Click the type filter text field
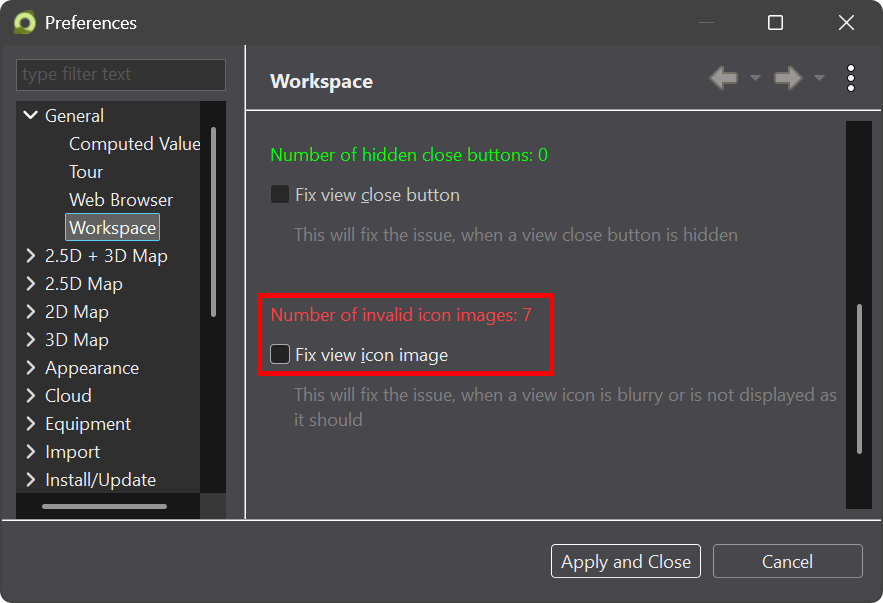This screenshot has width=883, height=603. coord(120,75)
